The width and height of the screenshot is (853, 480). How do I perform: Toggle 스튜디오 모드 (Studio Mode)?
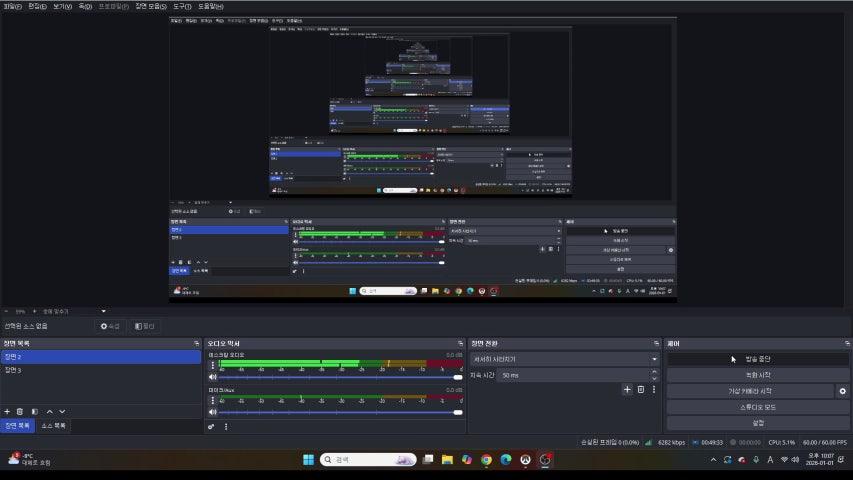(x=757, y=407)
